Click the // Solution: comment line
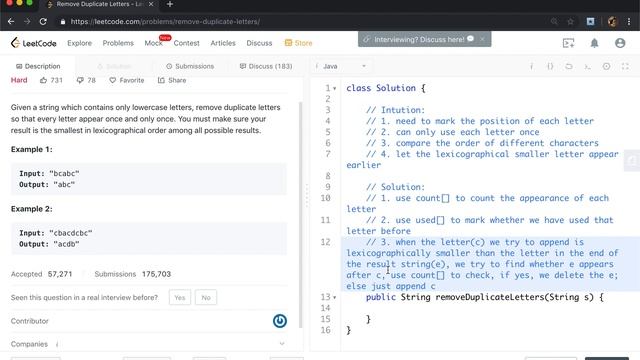This screenshot has height=360, width=640. 395,187
